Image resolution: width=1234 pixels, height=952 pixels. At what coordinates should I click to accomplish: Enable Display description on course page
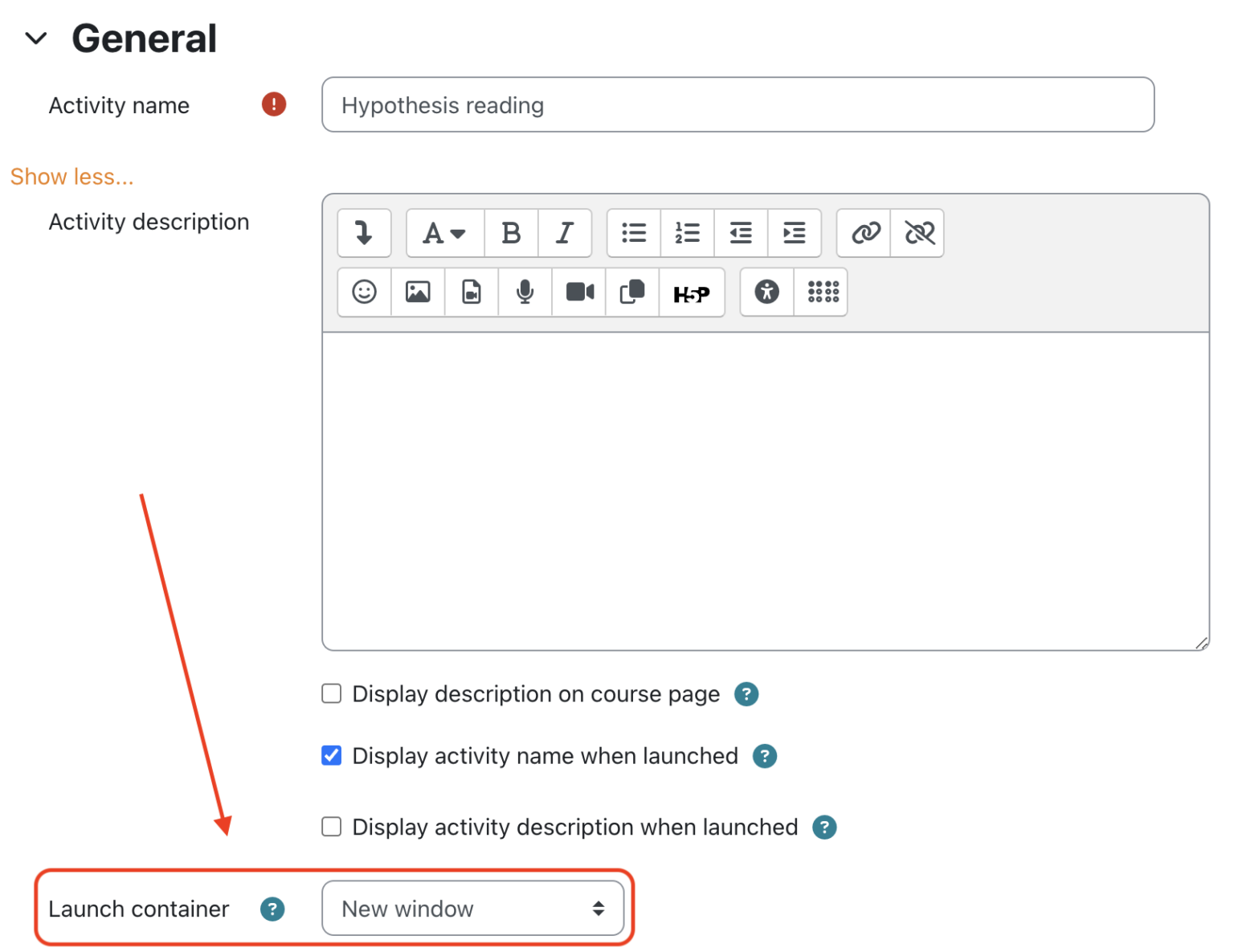[x=331, y=693]
